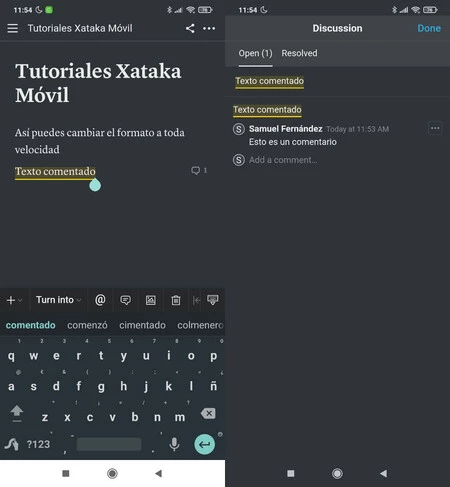The image size is (450, 487).
Task: Tap Samuel Fernández's avatar next to the comment
Action: [x=239, y=129]
